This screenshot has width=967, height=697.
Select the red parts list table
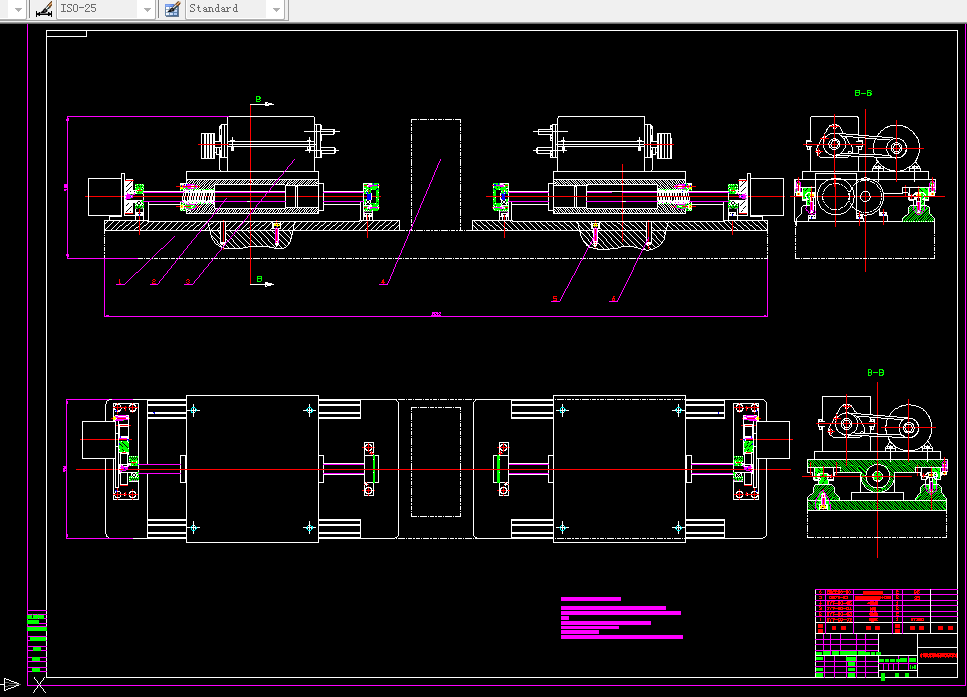coord(886,611)
